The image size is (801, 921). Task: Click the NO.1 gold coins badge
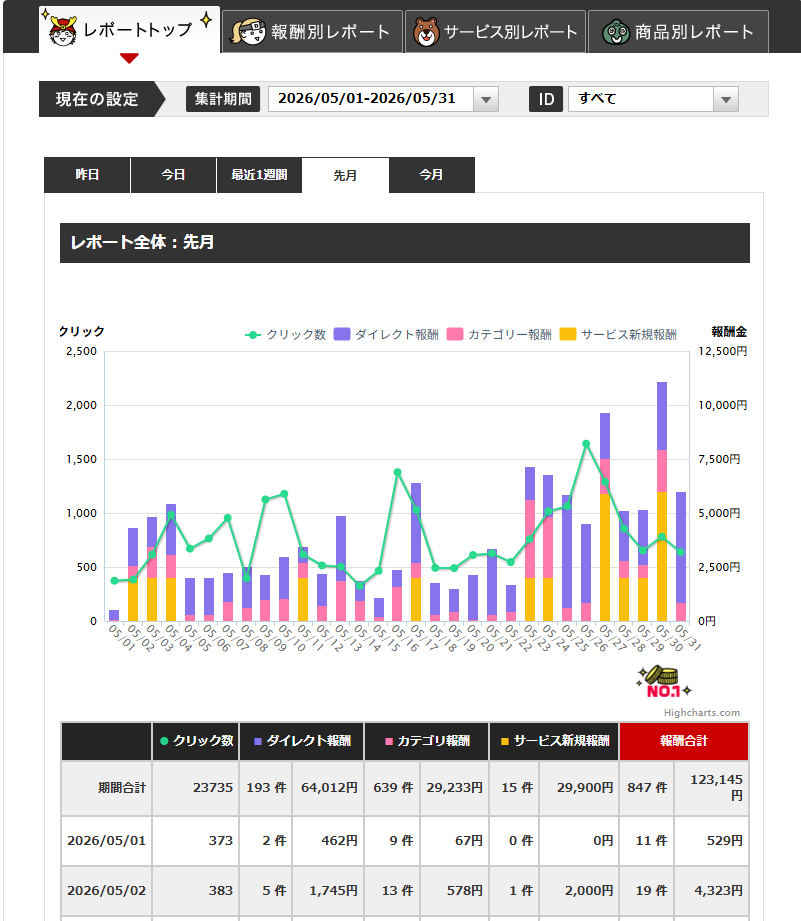click(x=664, y=682)
